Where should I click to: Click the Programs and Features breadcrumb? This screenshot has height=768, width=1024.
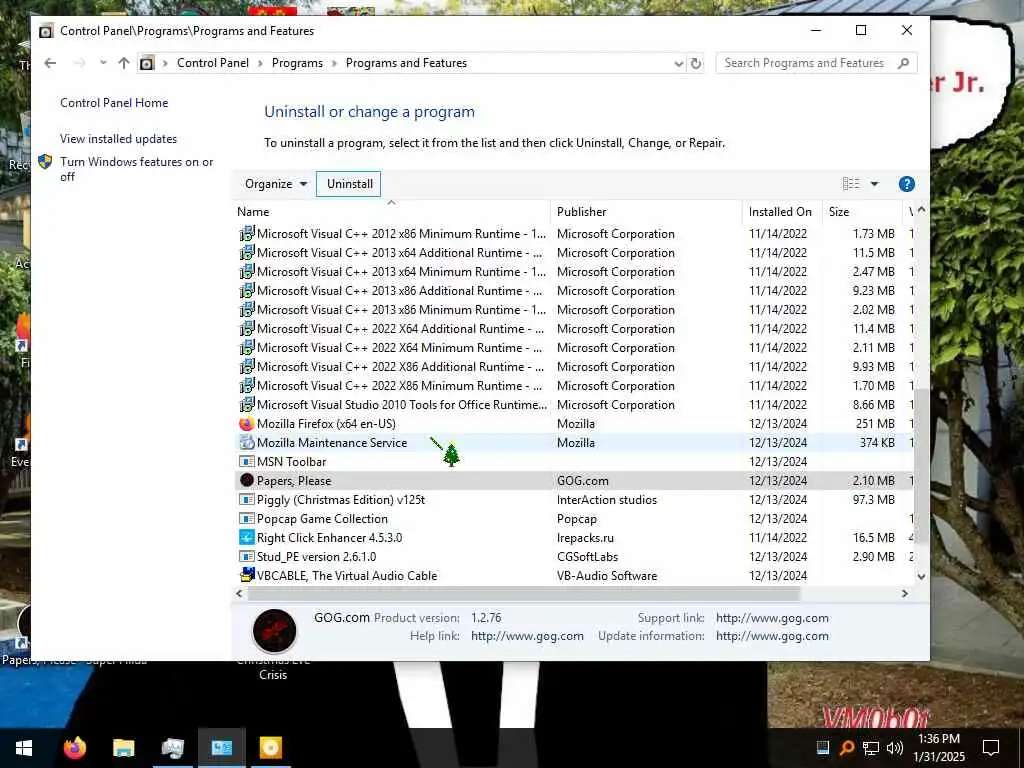point(406,63)
